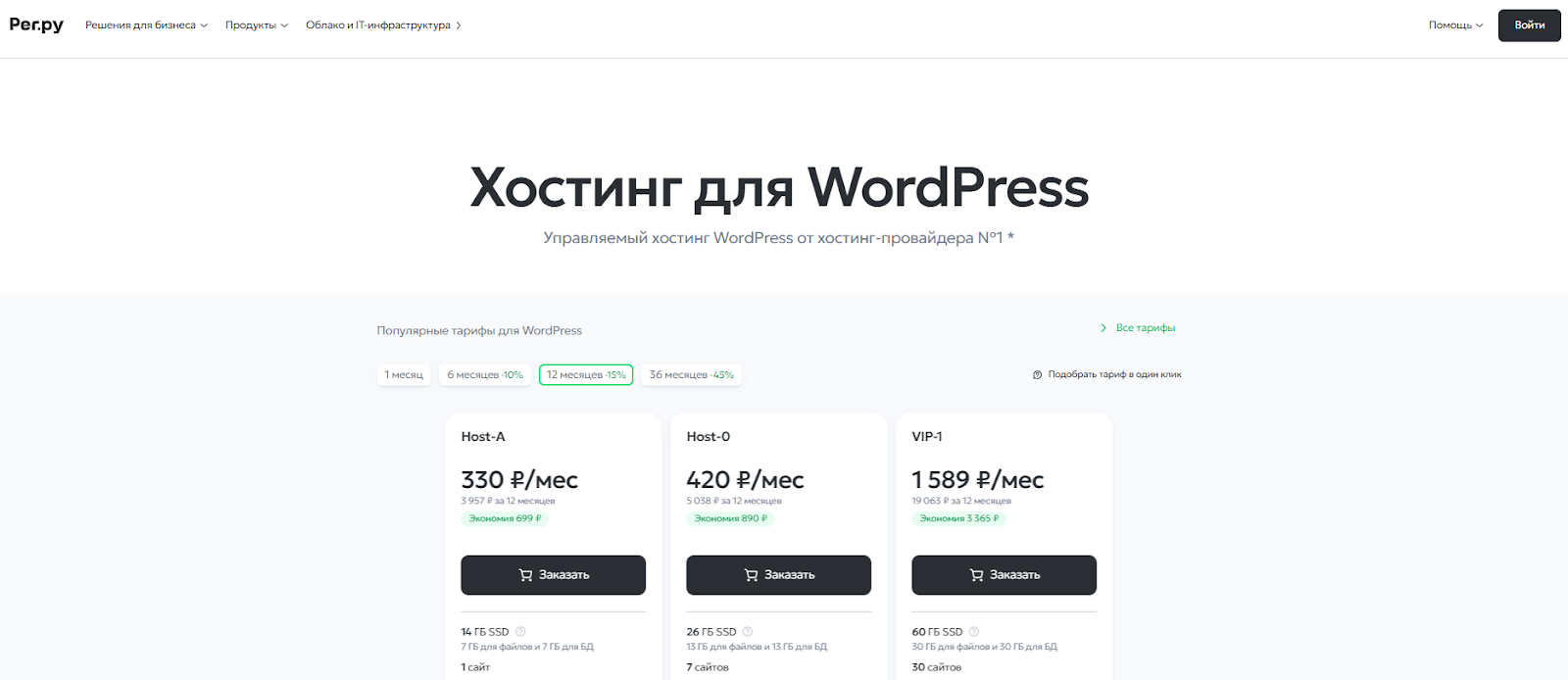
Task: Click the info icon beside 26 ГБ SSD
Action: click(748, 632)
